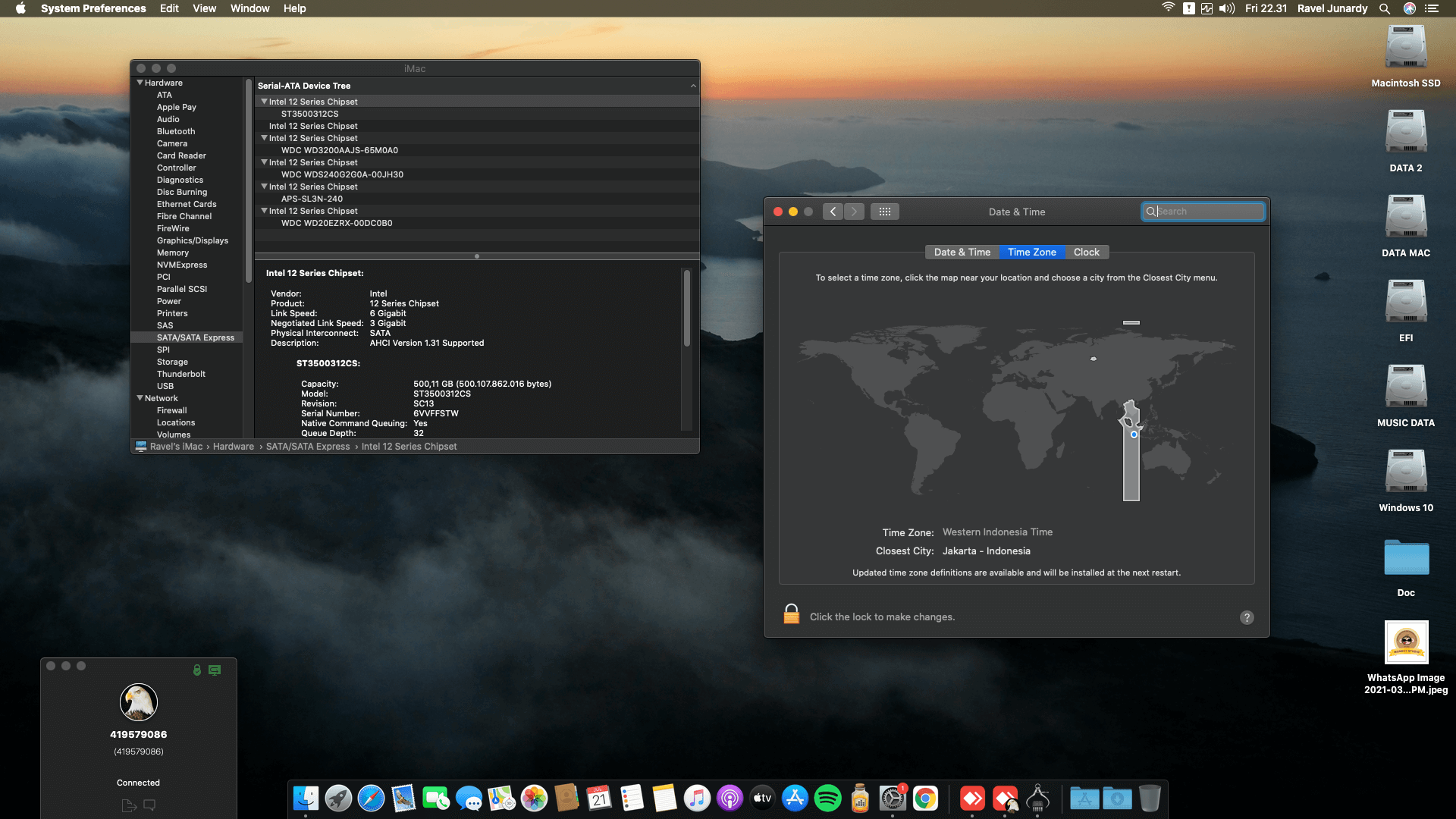Open the Trash in the Dock

(1150, 798)
